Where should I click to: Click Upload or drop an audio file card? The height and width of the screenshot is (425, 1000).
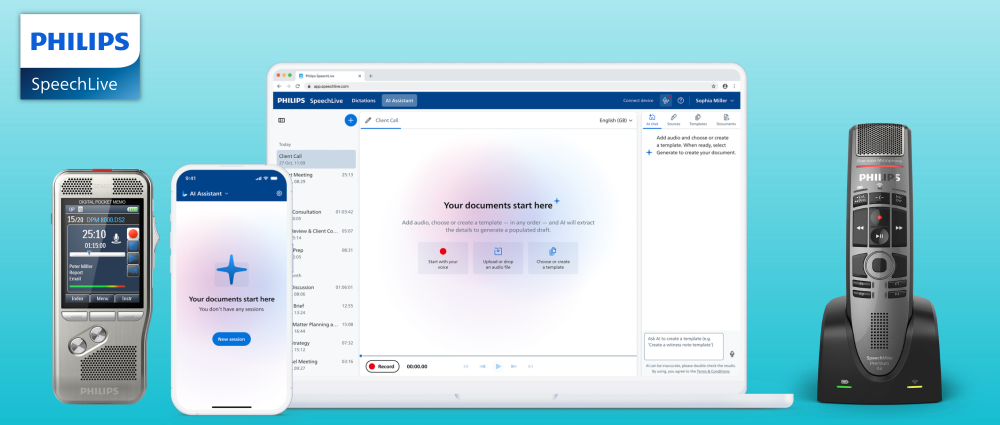[x=498, y=258]
